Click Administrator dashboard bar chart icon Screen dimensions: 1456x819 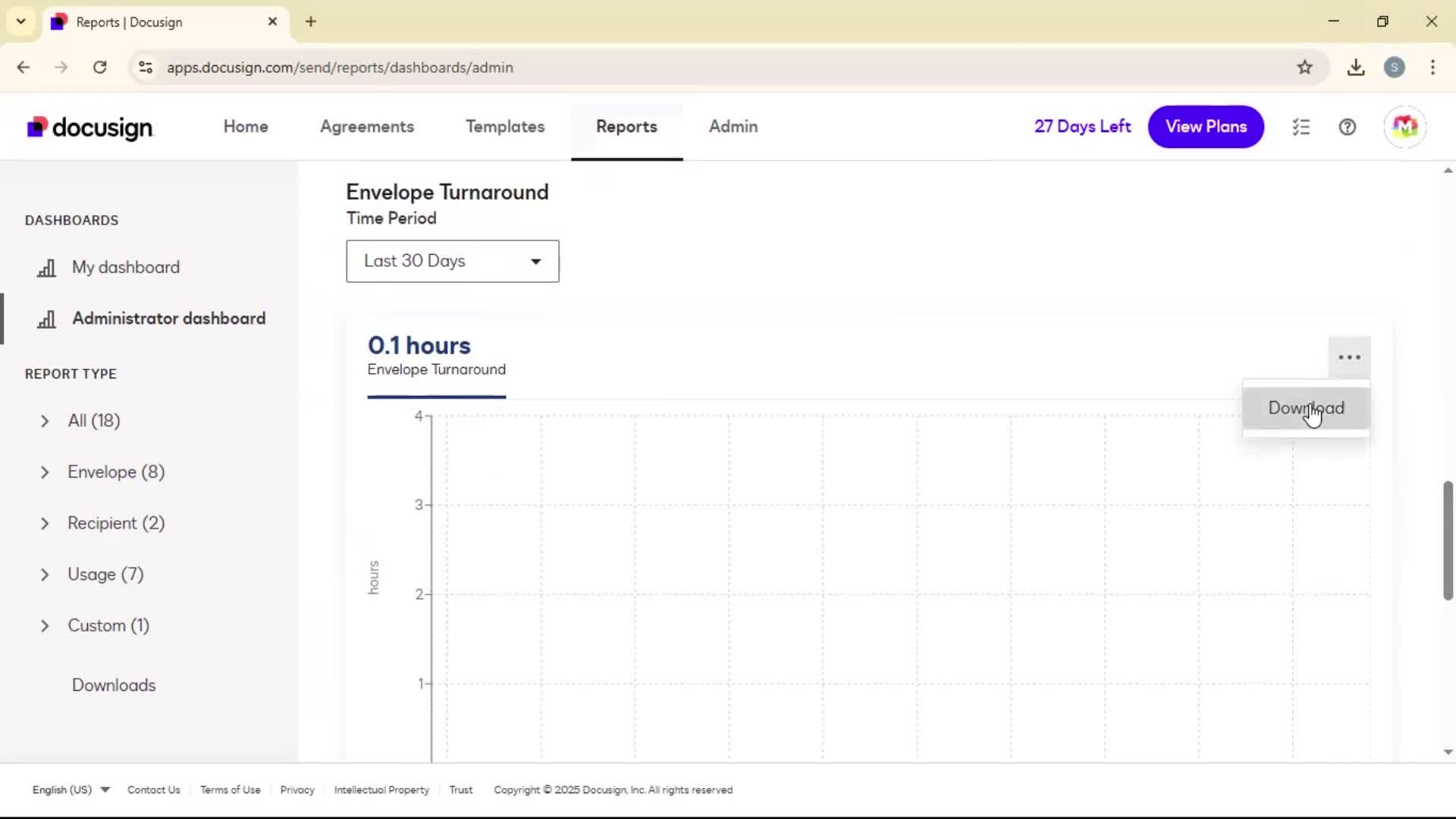47,319
